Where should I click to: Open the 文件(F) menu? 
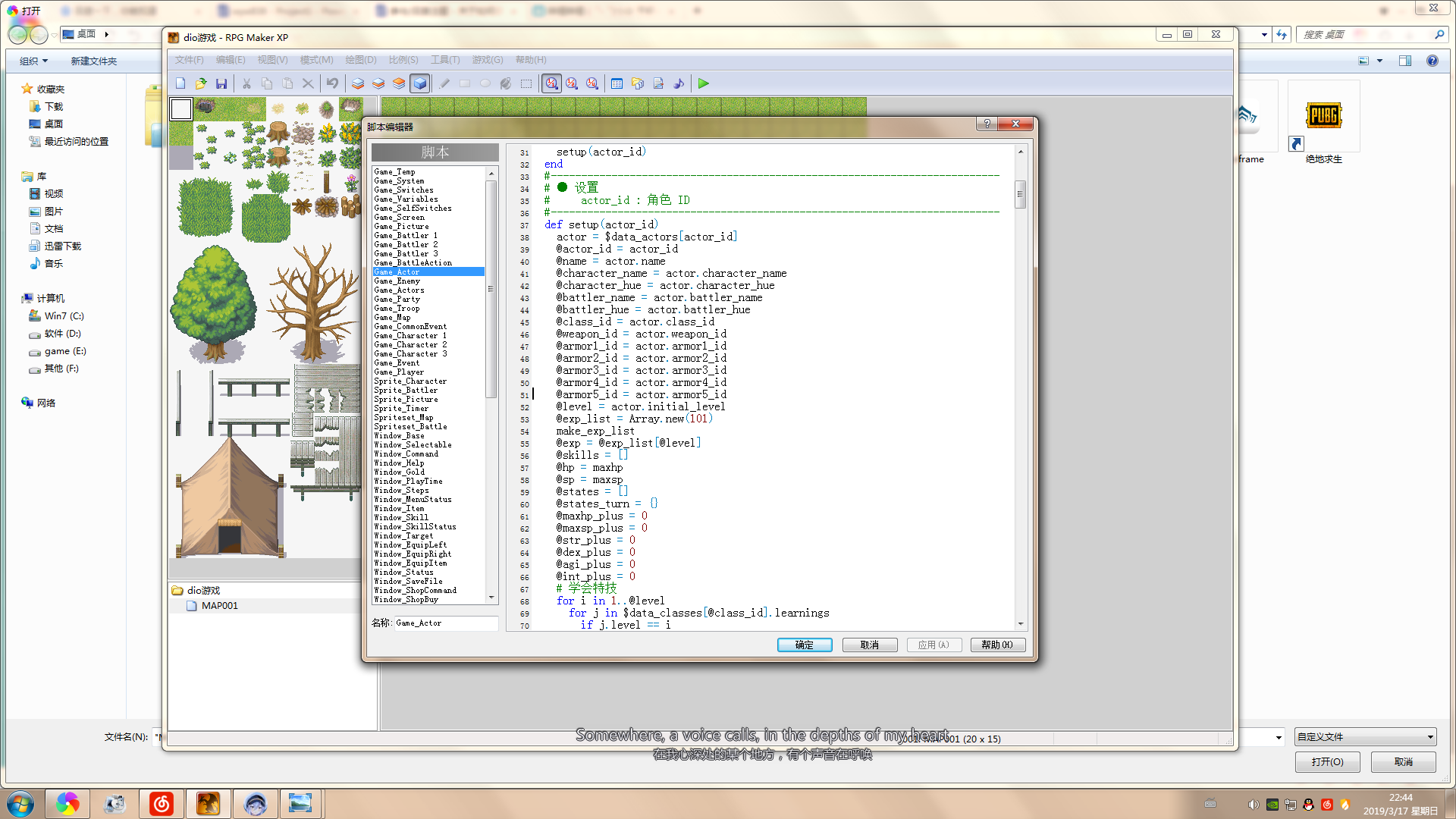(189, 60)
